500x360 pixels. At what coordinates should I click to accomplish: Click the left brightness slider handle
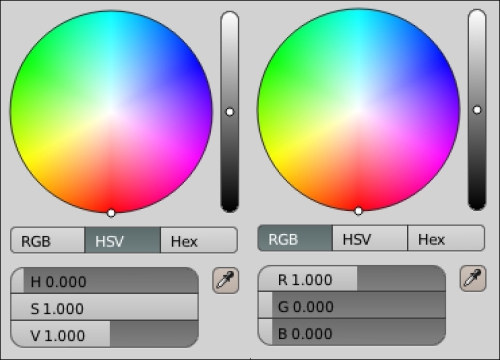tap(230, 112)
